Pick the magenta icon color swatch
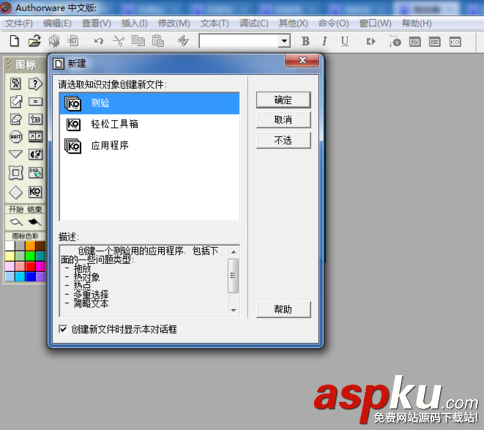This screenshot has width=484, height=430. (x=41, y=266)
